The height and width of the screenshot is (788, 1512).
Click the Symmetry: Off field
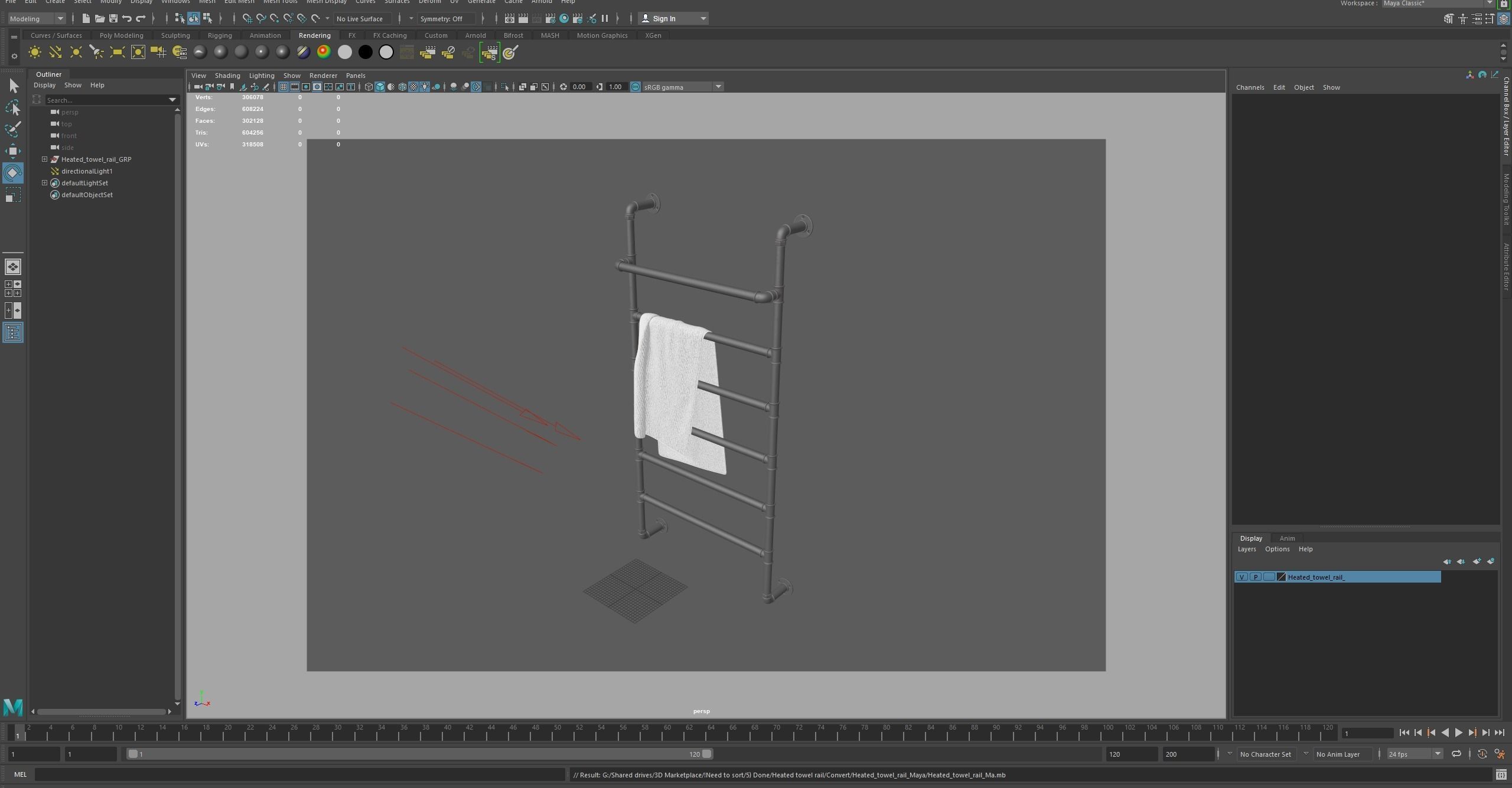coord(446,19)
